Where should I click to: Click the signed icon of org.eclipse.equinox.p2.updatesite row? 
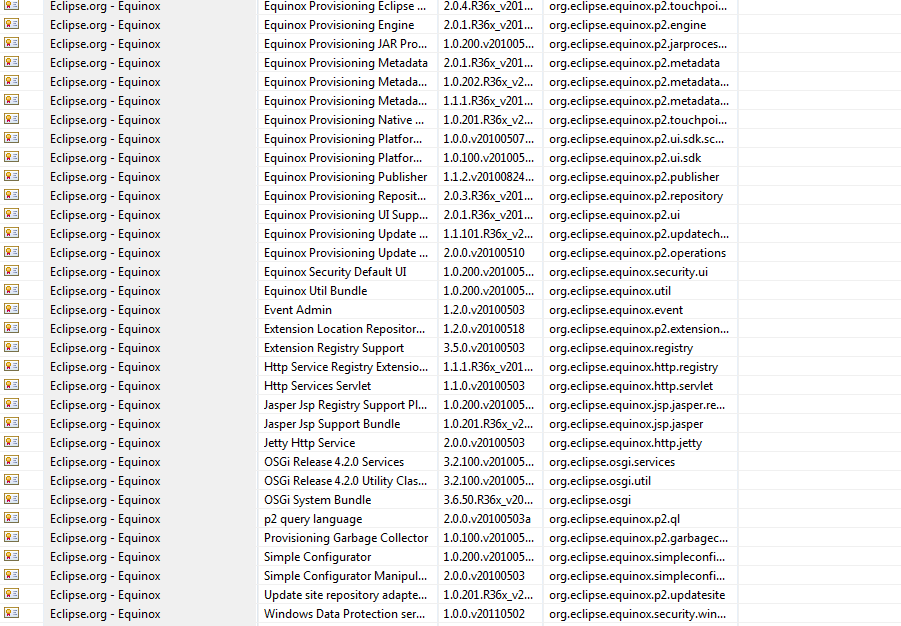(x=11, y=593)
